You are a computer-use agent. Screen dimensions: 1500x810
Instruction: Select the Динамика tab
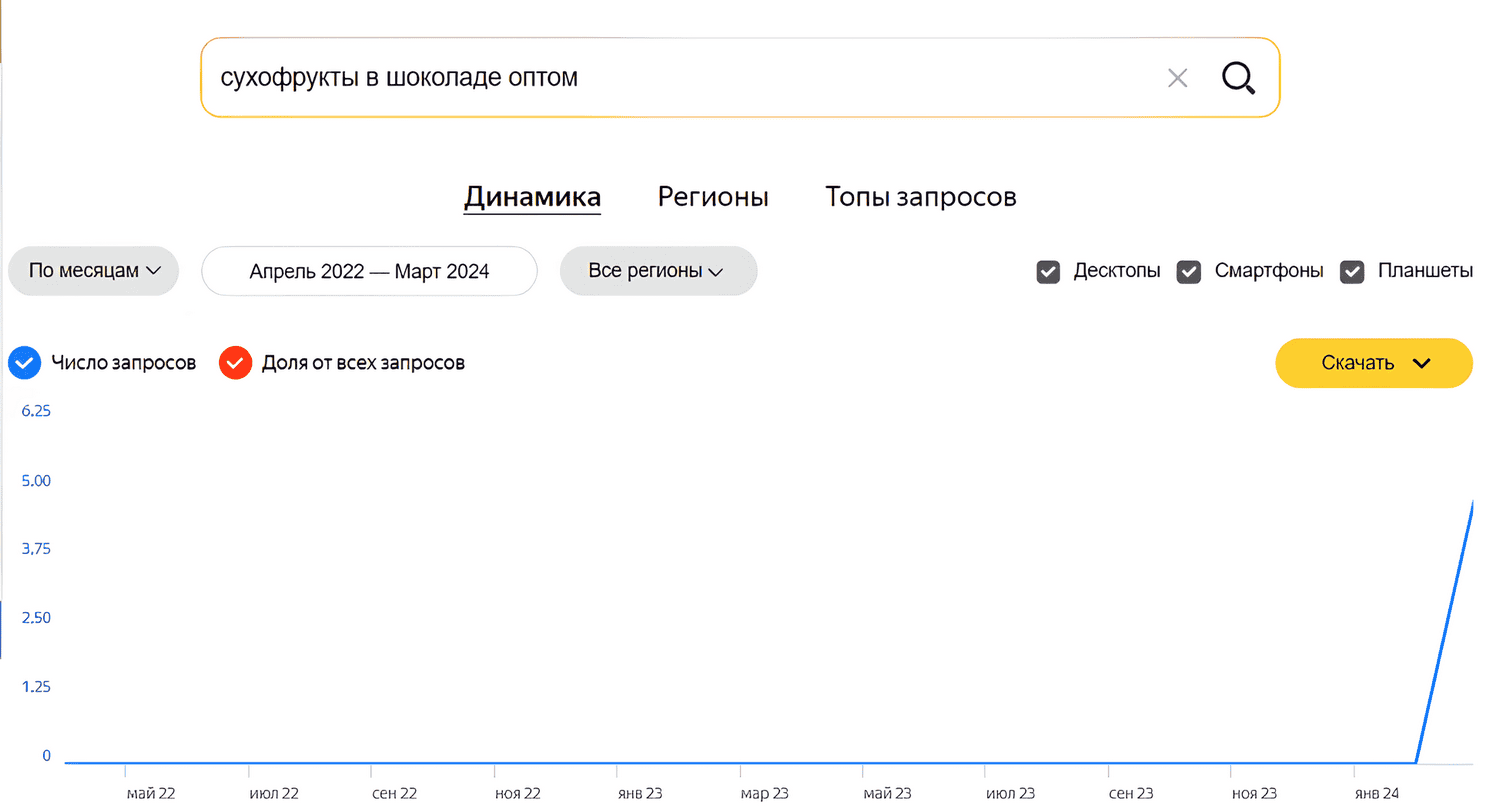click(x=532, y=197)
